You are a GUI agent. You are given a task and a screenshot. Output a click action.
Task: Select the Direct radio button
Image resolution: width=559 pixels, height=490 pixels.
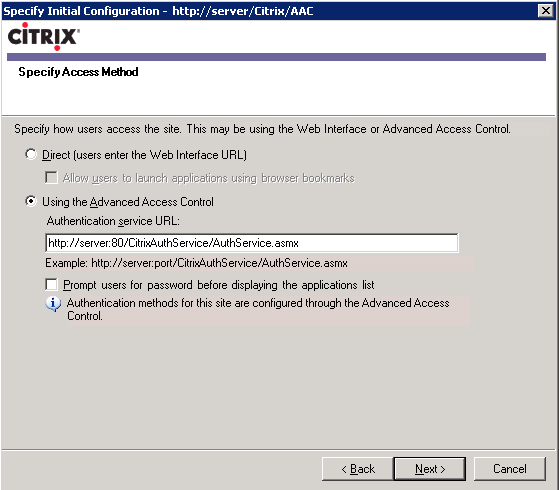coord(31,155)
